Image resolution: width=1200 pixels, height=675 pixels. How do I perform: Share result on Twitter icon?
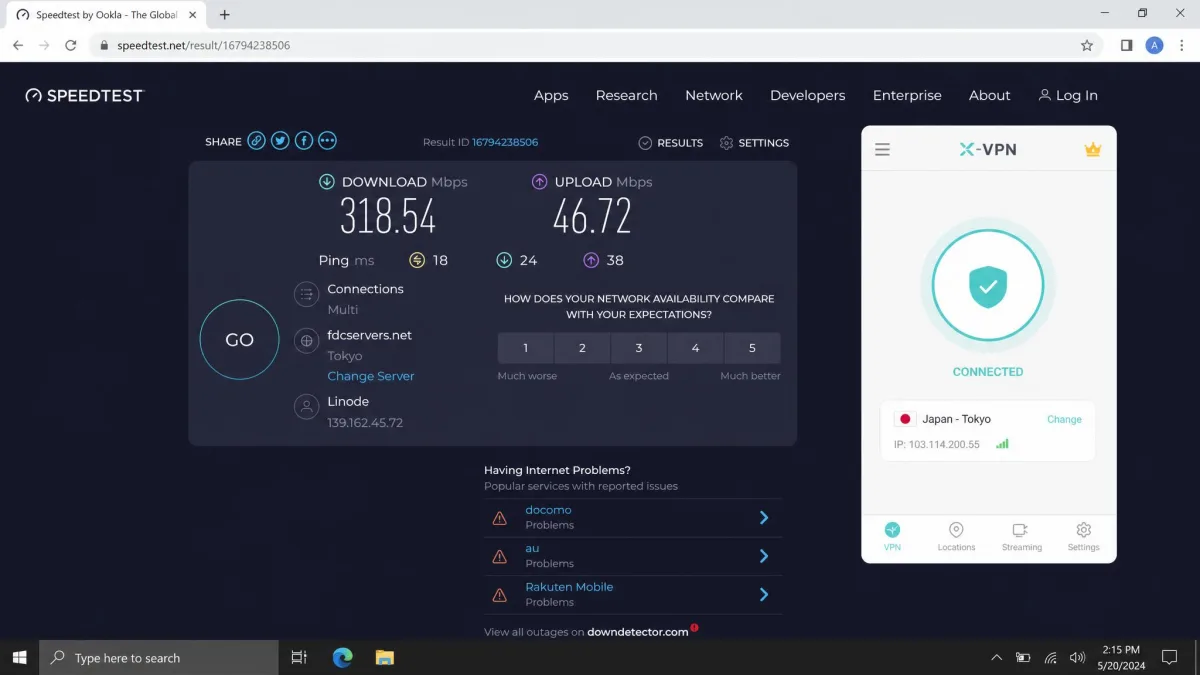280,141
